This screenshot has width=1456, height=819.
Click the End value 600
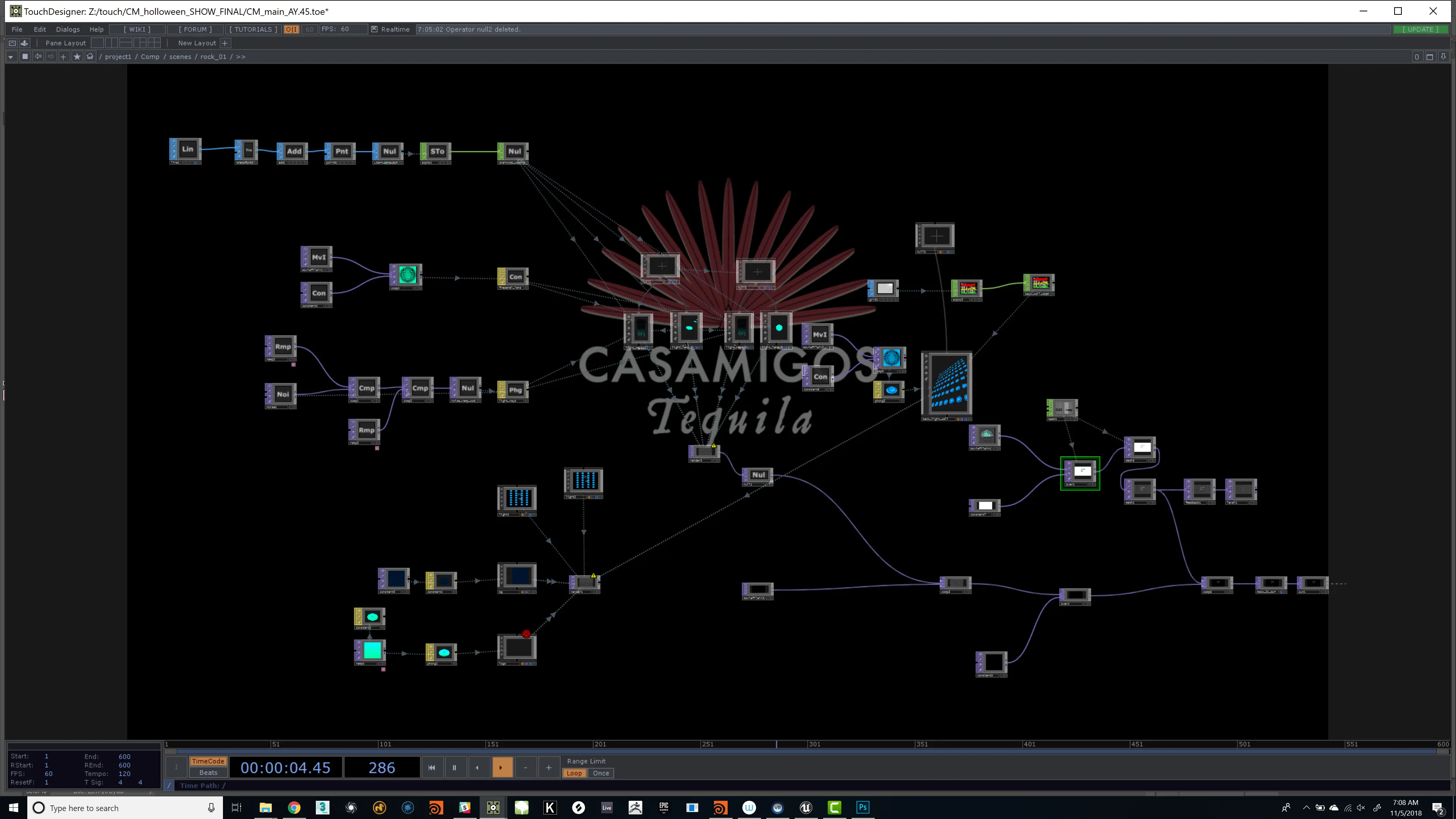tap(124, 756)
